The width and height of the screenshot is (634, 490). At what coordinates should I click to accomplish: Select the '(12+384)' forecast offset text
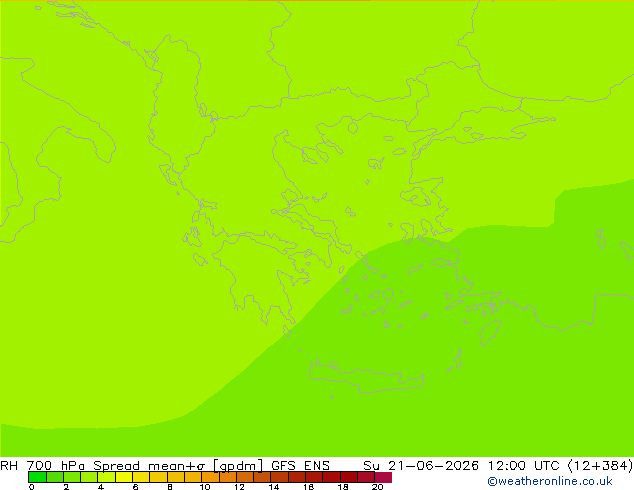point(600,465)
